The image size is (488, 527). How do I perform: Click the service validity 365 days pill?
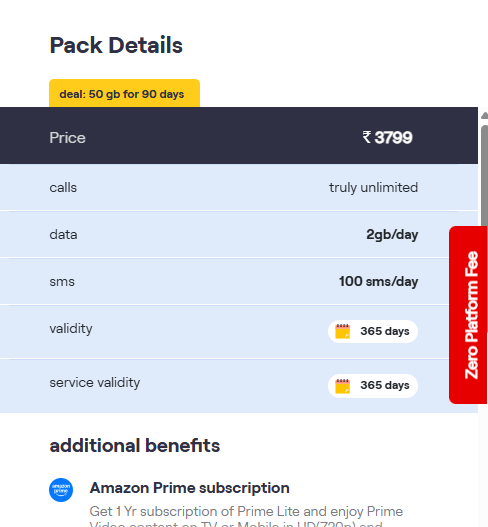click(373, 386)
